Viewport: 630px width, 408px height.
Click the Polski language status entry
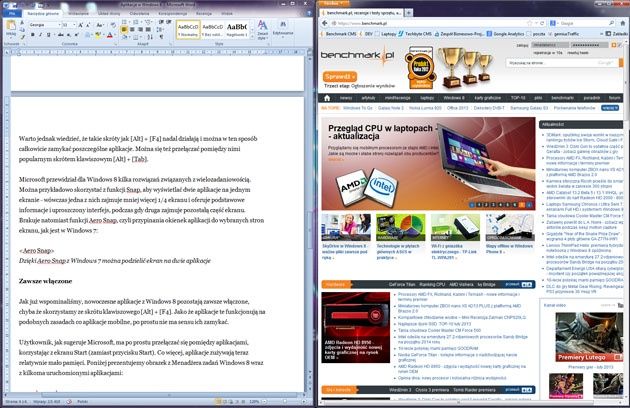pos(82,401)
